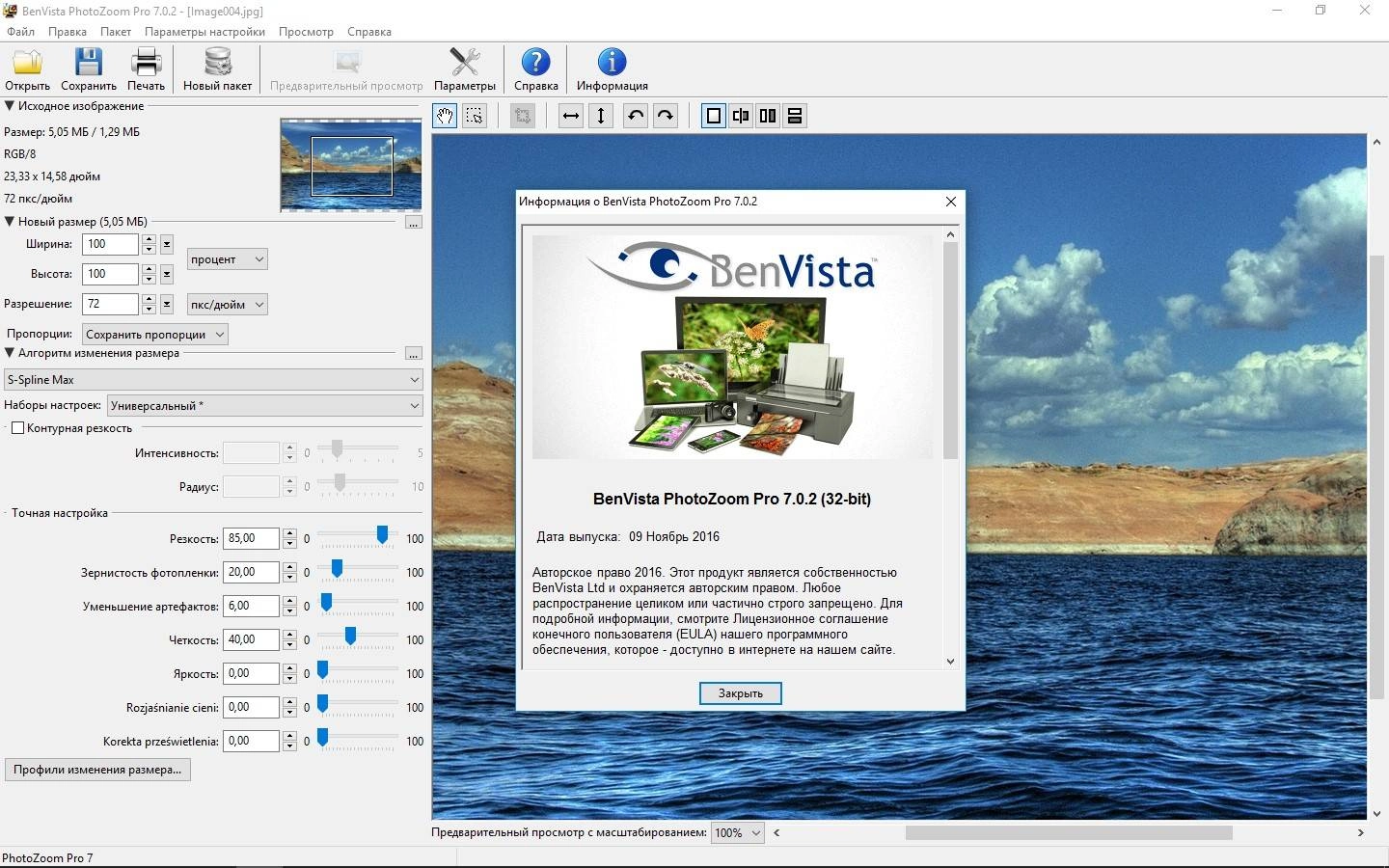Viewport: 1389px width, 868px height.
Task: Open Параметры настройки menu
Action: coord(204,32)
